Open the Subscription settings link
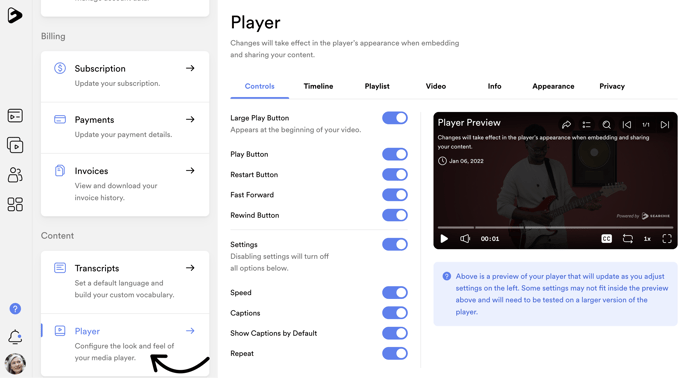Screen dimensions: 688x390 click(x=125, y=76)
